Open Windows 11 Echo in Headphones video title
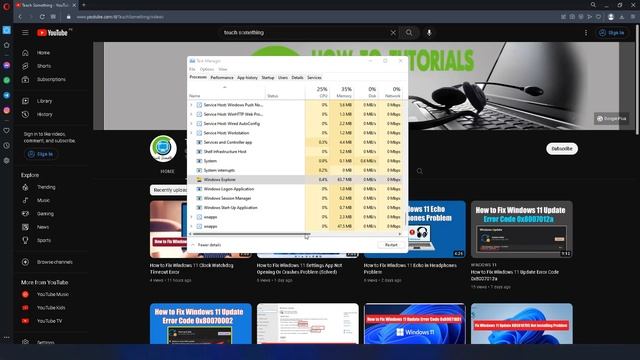The width and height of the screenshot is (640, 360). point(410,269)
